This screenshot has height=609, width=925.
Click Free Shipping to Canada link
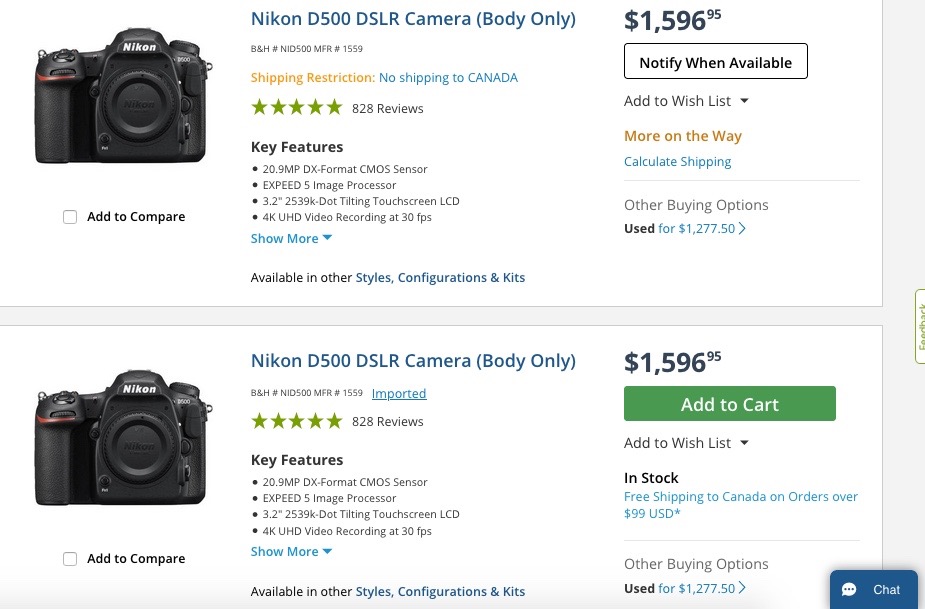(740, 504)
